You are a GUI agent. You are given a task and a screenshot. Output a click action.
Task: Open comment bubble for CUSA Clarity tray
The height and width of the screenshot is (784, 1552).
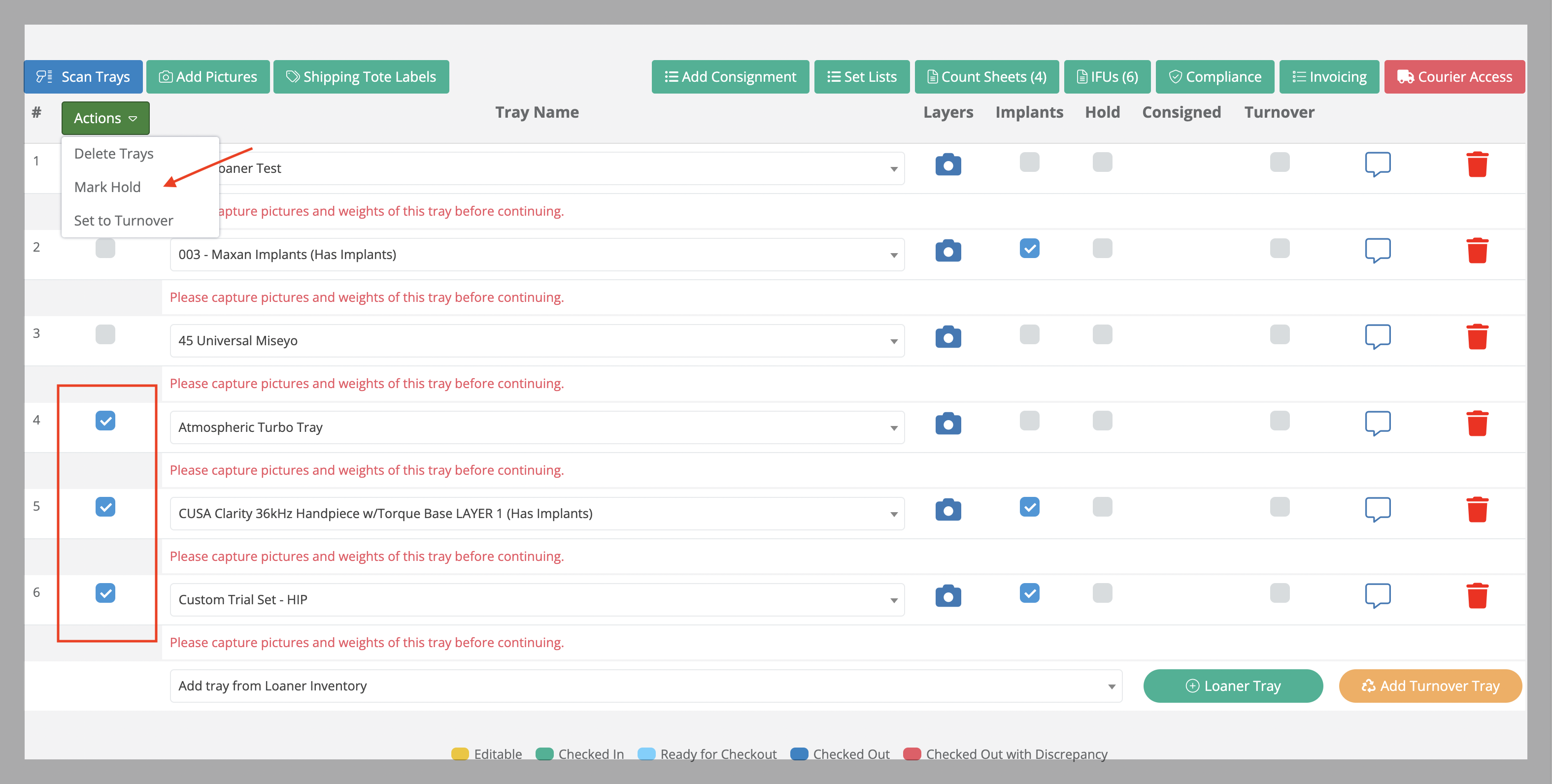[1377, 509]
